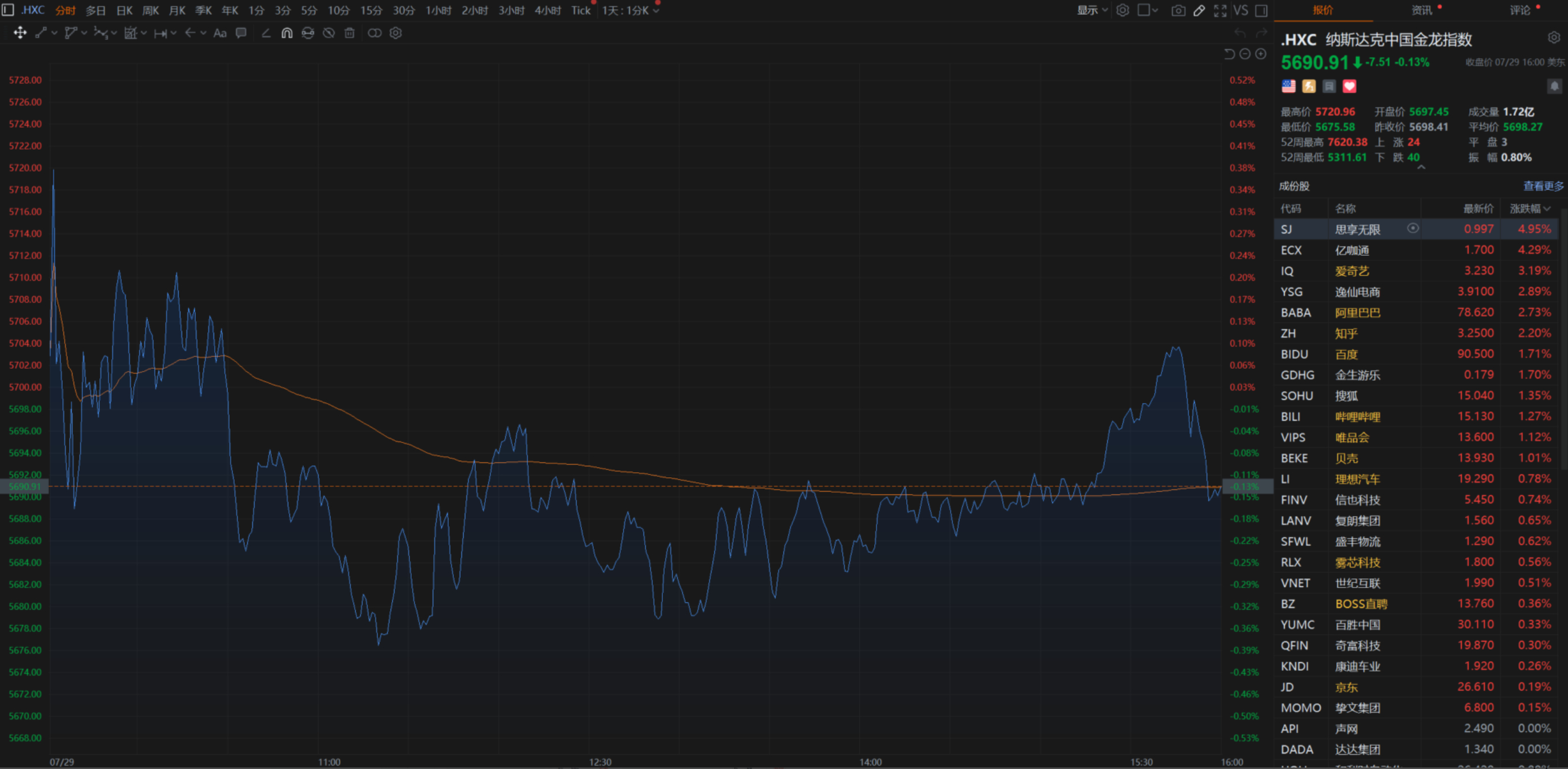1568x769 pixels.
Task: Select the range measure tool
Action: [160, 34]
